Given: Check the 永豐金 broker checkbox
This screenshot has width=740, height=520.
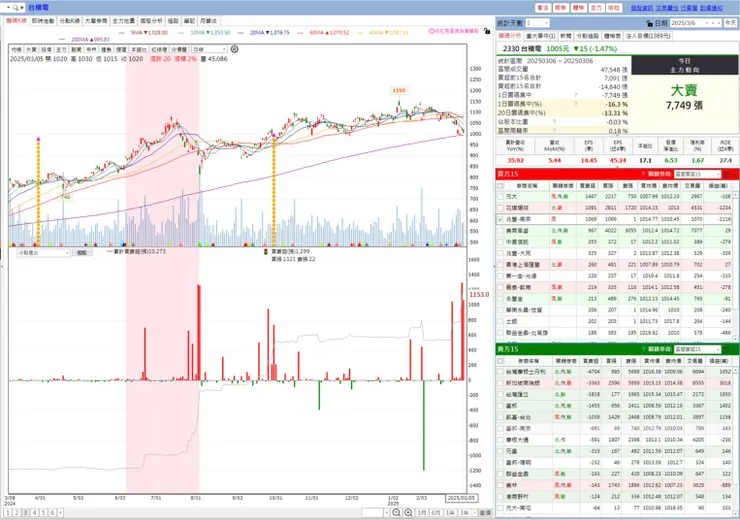Looking at the screenshot, I should tap(500, 299).
